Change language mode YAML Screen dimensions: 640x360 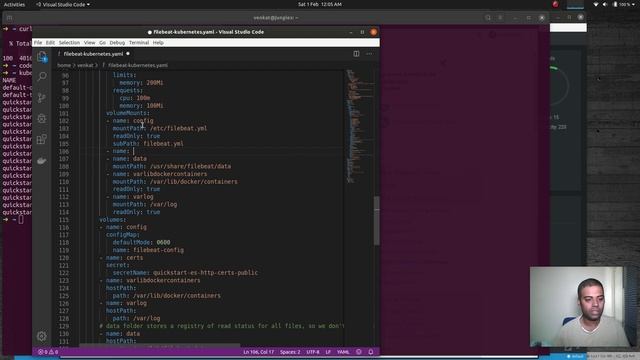click(x=343, y=352)
